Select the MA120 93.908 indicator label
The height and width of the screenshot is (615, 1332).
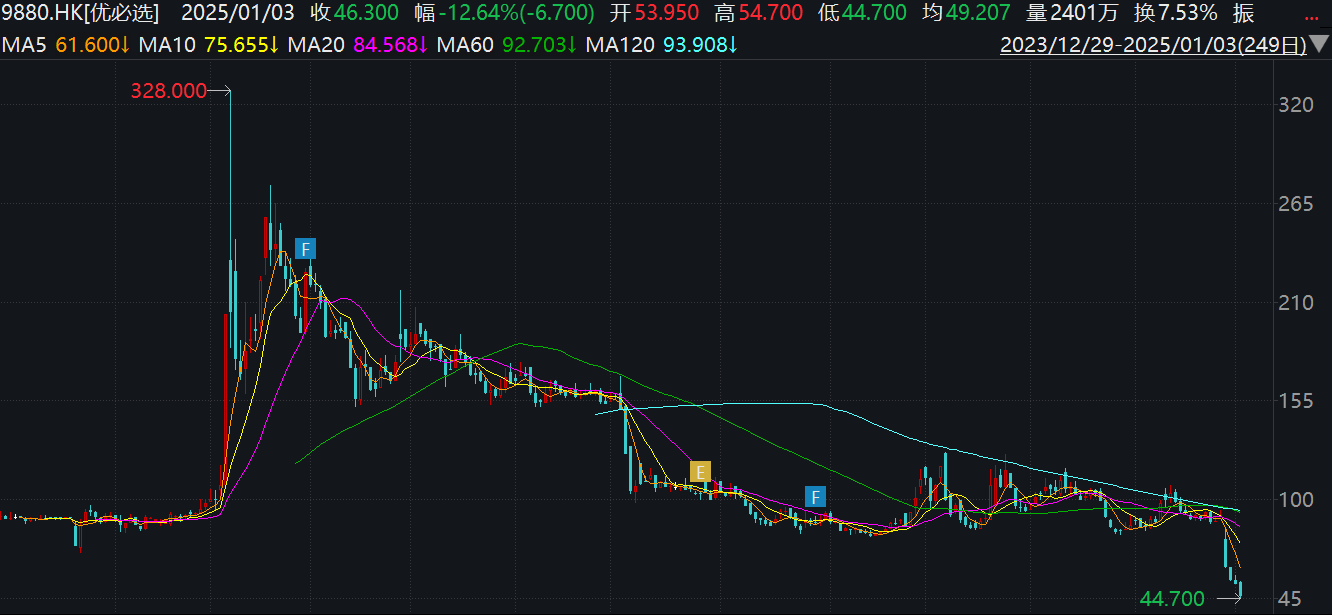(x=663, y=46)
